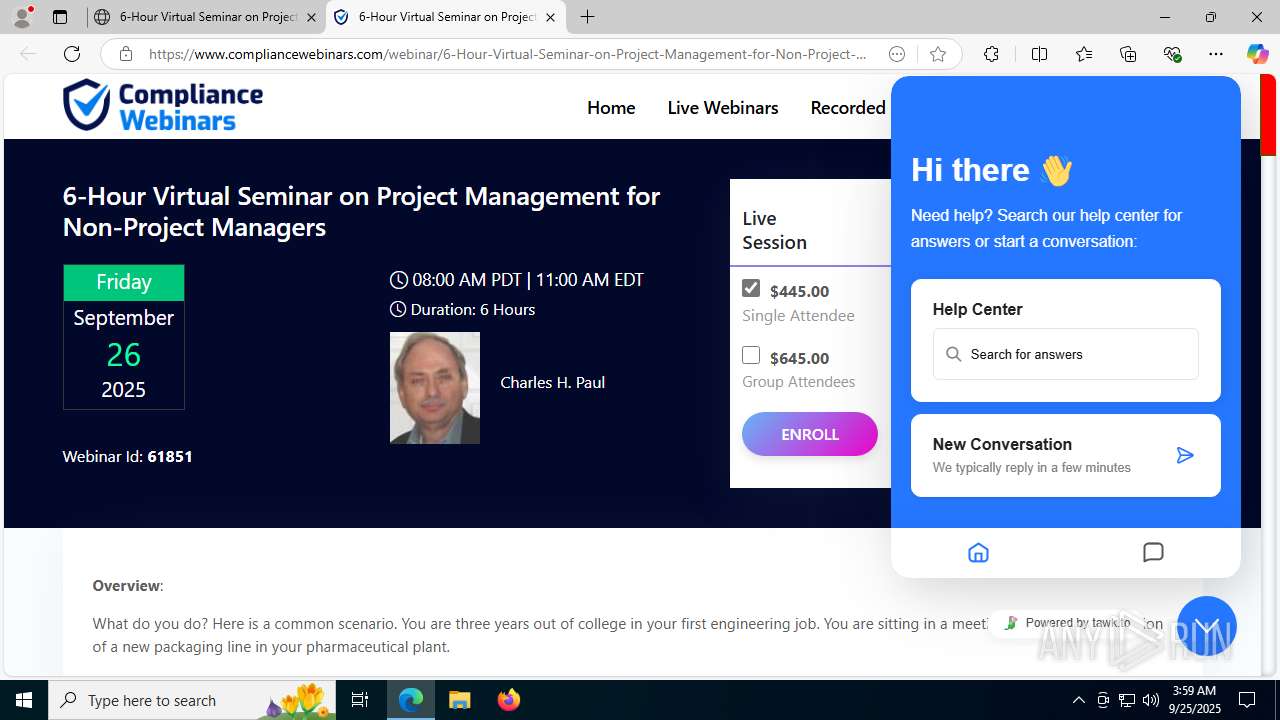Open the Extensions puzzle icon
Image resolution: width=1280 pixels, height=720 pixels.
point(991,54)
